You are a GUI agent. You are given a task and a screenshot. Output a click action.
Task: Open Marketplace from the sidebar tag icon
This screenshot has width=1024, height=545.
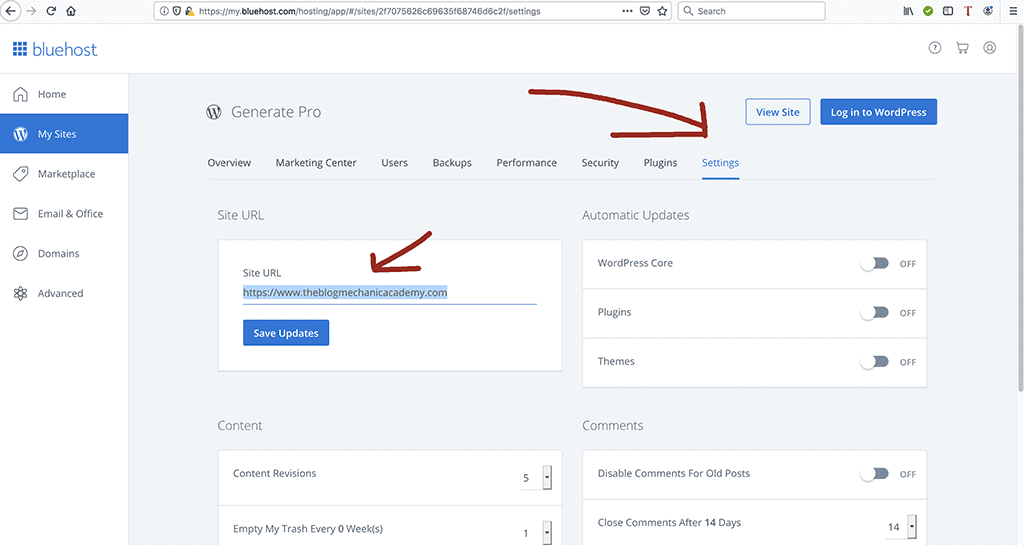(x=20, y=174)
